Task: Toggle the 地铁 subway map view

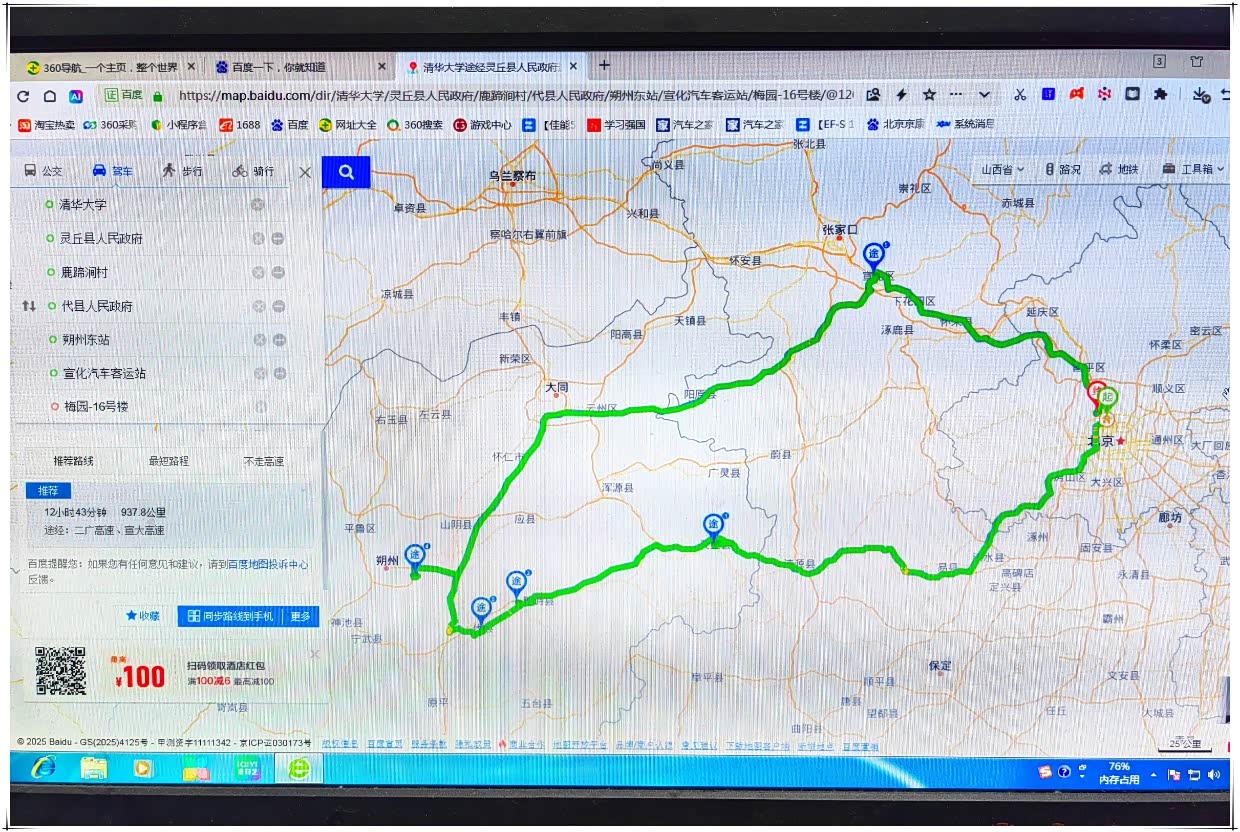Action: [1120, 169]
